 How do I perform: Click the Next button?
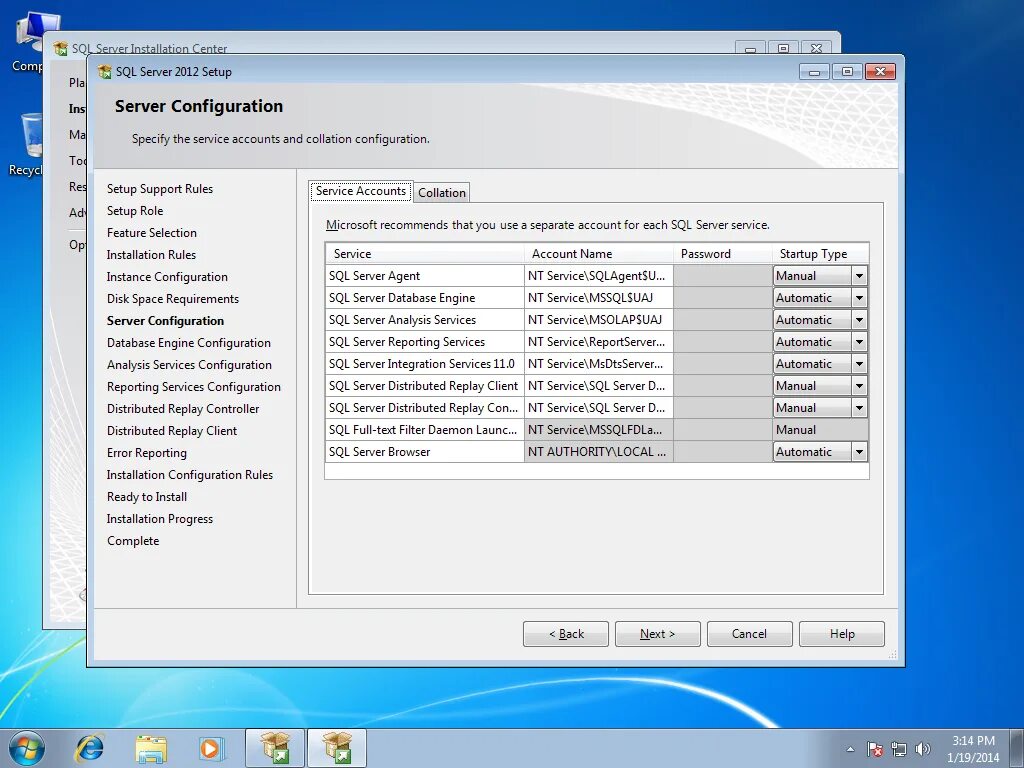658,633
